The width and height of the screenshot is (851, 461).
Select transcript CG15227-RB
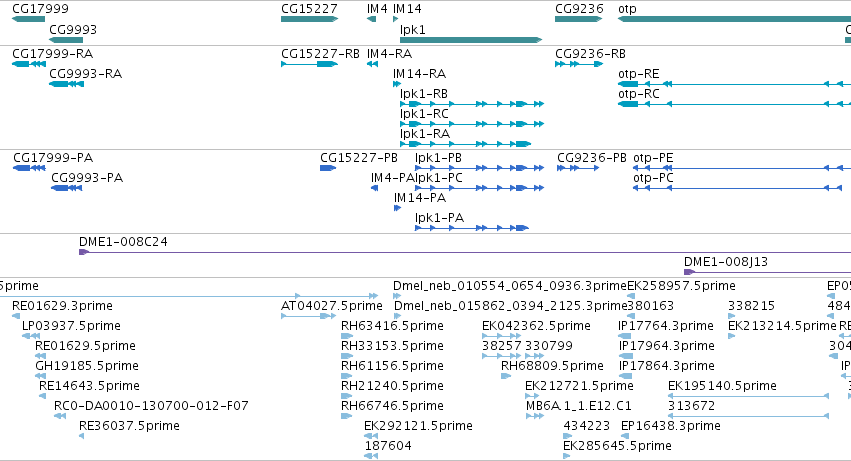pyautogui.click(x=320, y=54)
